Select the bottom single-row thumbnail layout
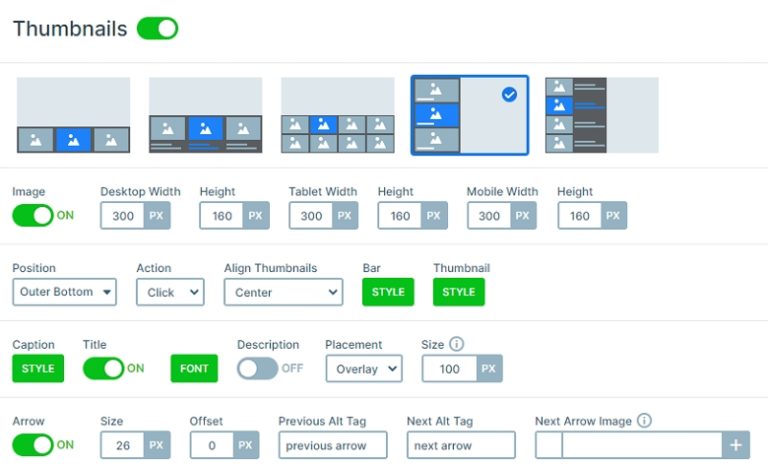The image size is (768, 468). click(x=73, y=115)
